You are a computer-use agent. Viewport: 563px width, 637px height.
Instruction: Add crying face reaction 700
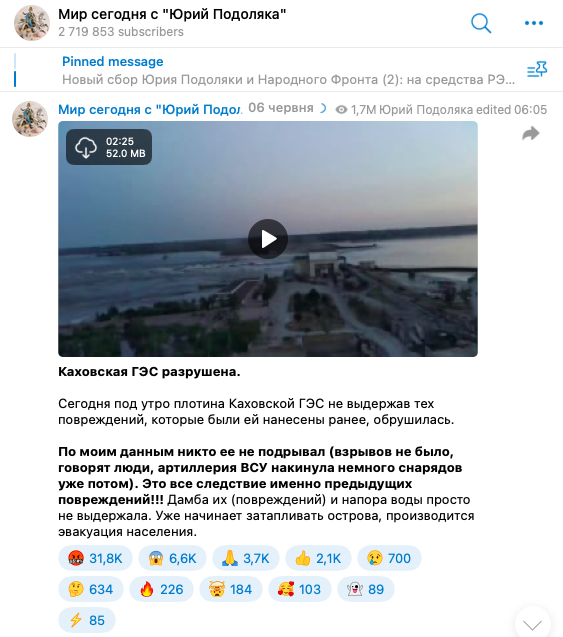[x=389, y=558]
